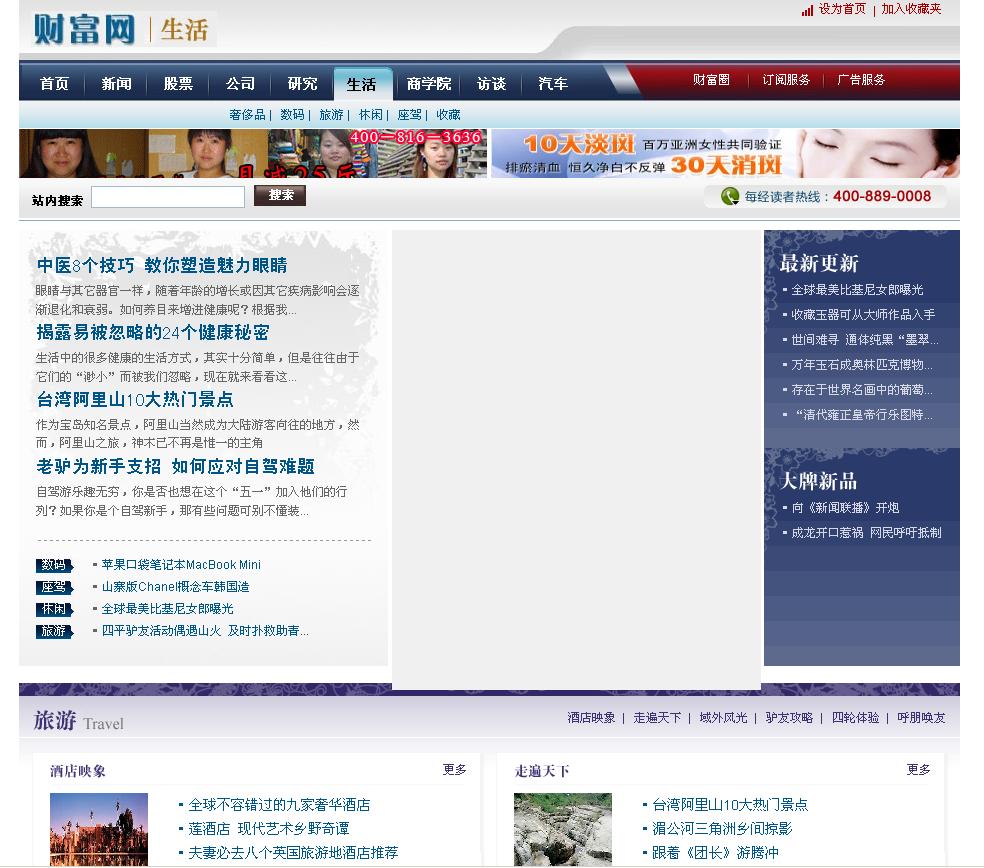Viewport: 984px width, 868px height.
Task: Open the 400-816-3636 photo banner ad
Action: (x=253, y=153)
